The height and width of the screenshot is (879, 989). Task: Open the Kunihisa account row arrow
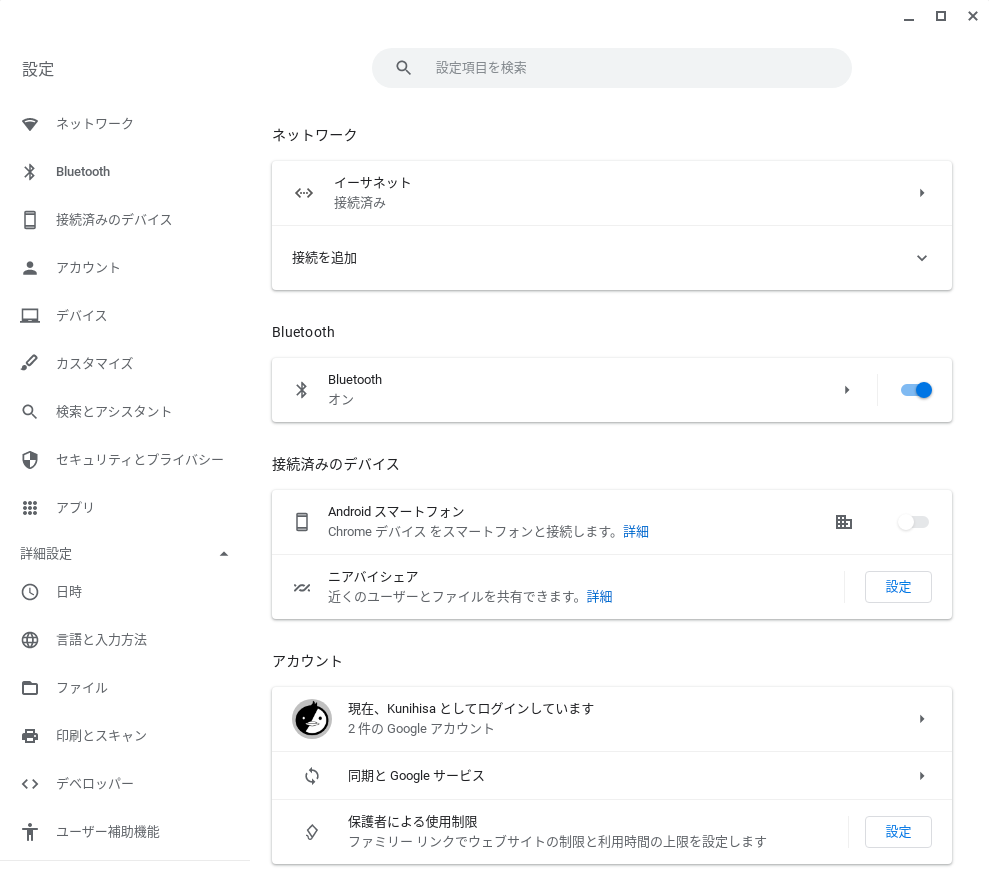922,719
